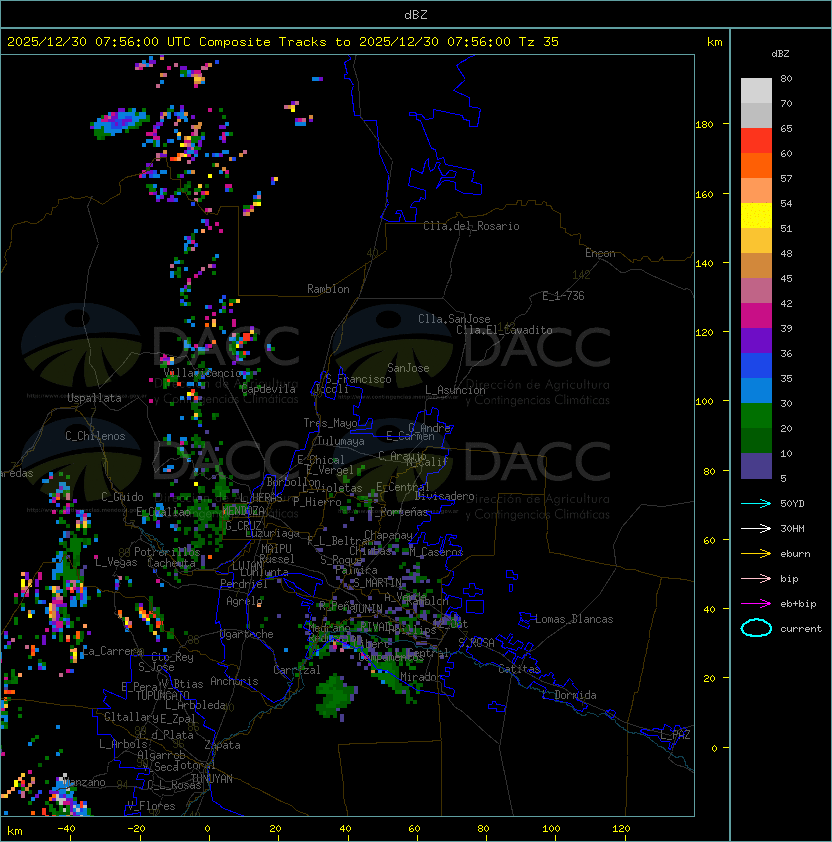Click the 'Potrerillos' map label
This screenshot has height=842, width=832.
point(167,552)
